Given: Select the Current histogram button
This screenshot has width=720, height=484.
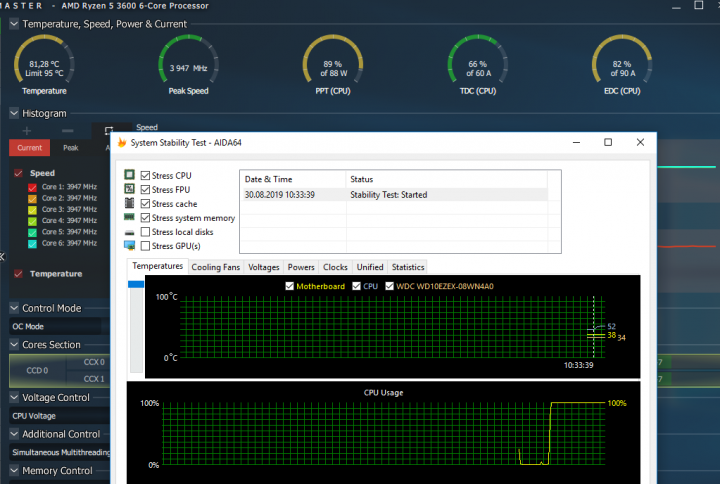Looking at the screenshot, I should pos(29,148).
